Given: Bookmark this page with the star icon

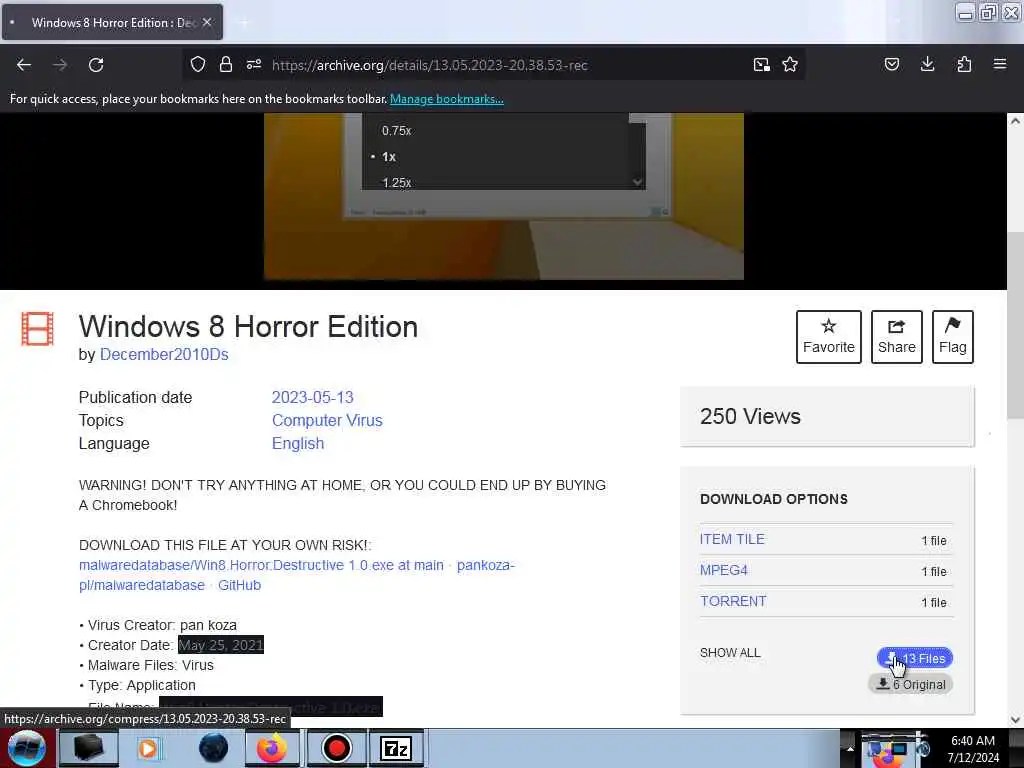Looking at the screenshot, I should pyautogui.click(x=790, y=65).
